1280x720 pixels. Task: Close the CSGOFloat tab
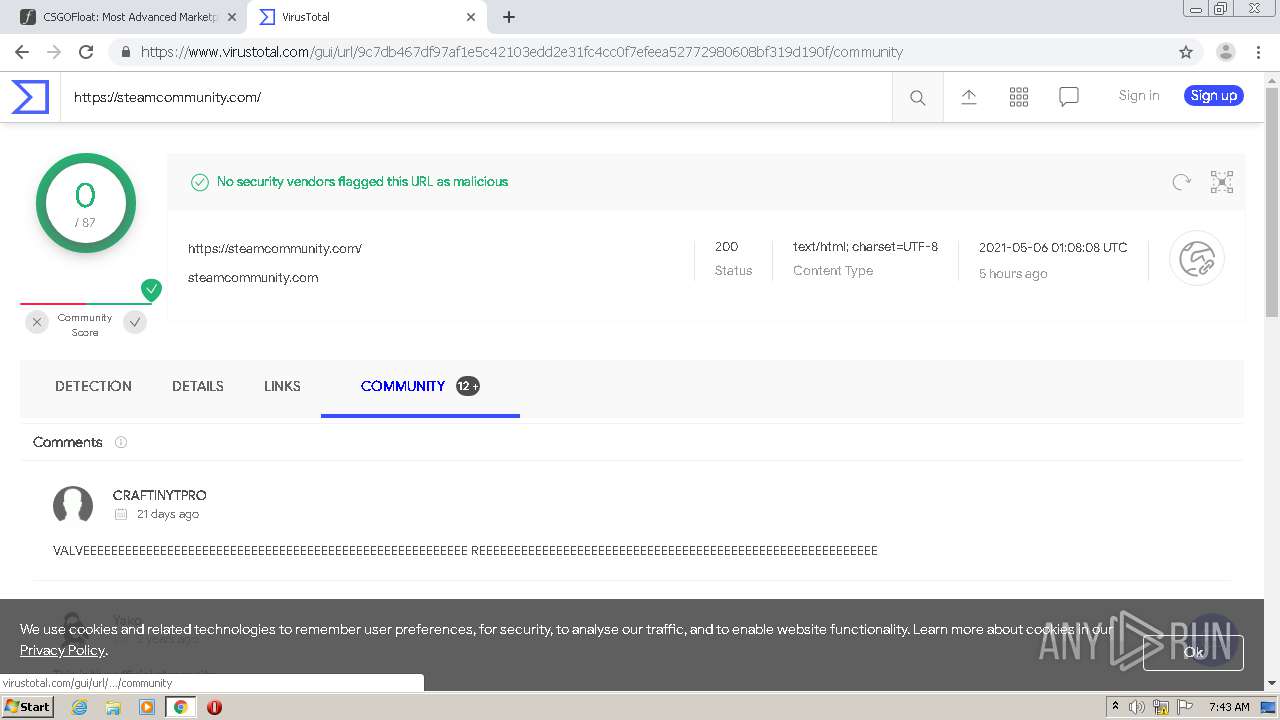click(232, 17)
